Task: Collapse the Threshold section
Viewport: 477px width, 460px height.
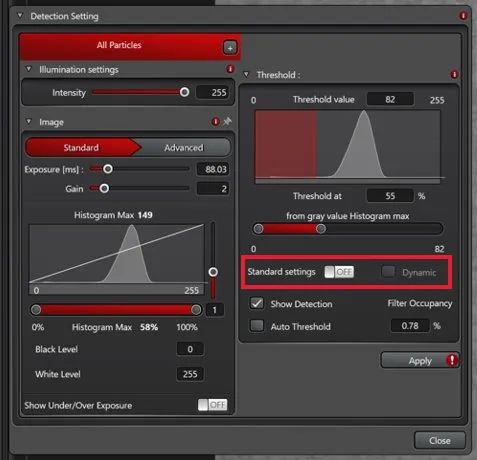Action: 246,74
